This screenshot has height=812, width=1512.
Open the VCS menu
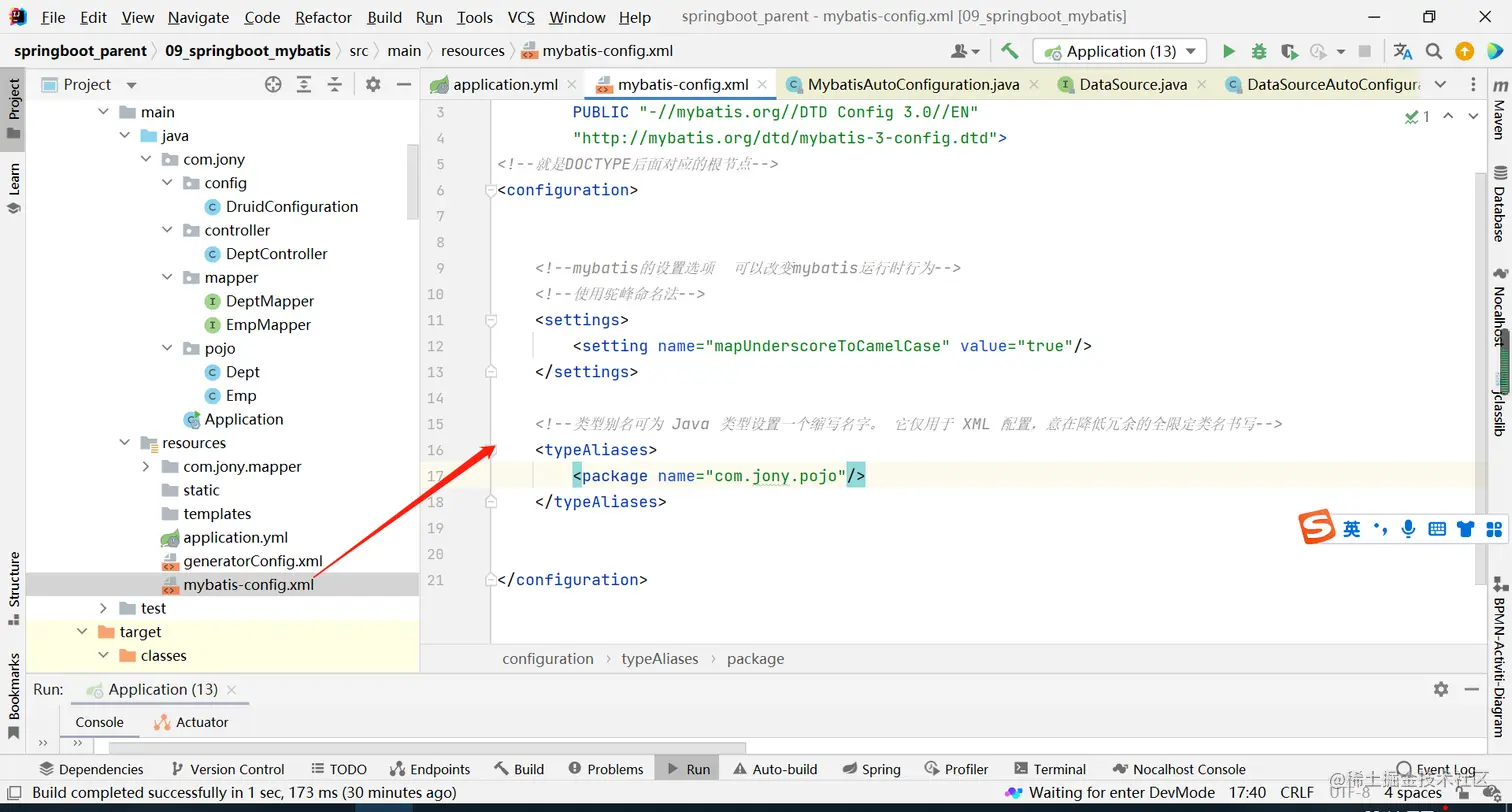(521, 17)
